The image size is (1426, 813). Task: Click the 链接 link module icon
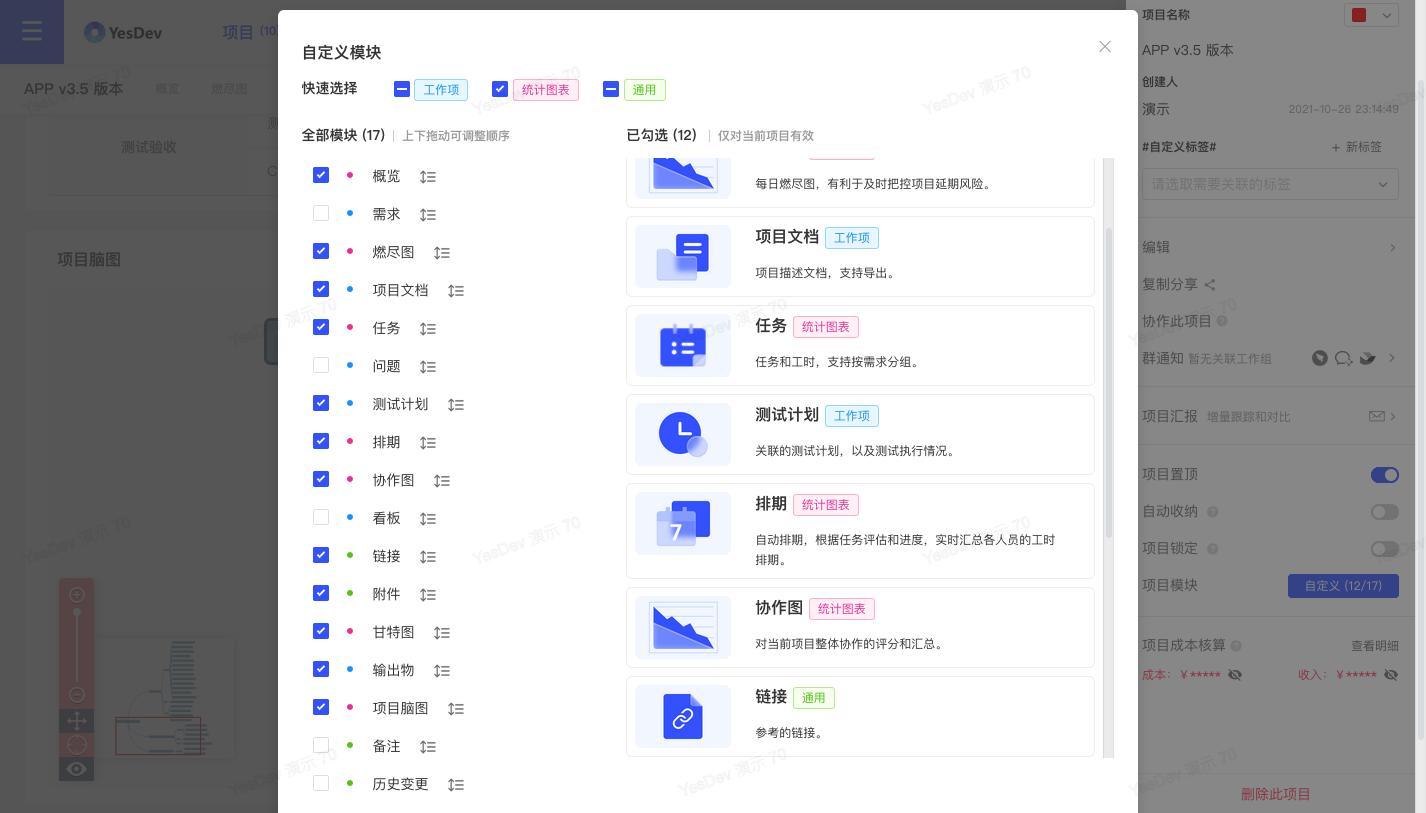tap(683, 716)
